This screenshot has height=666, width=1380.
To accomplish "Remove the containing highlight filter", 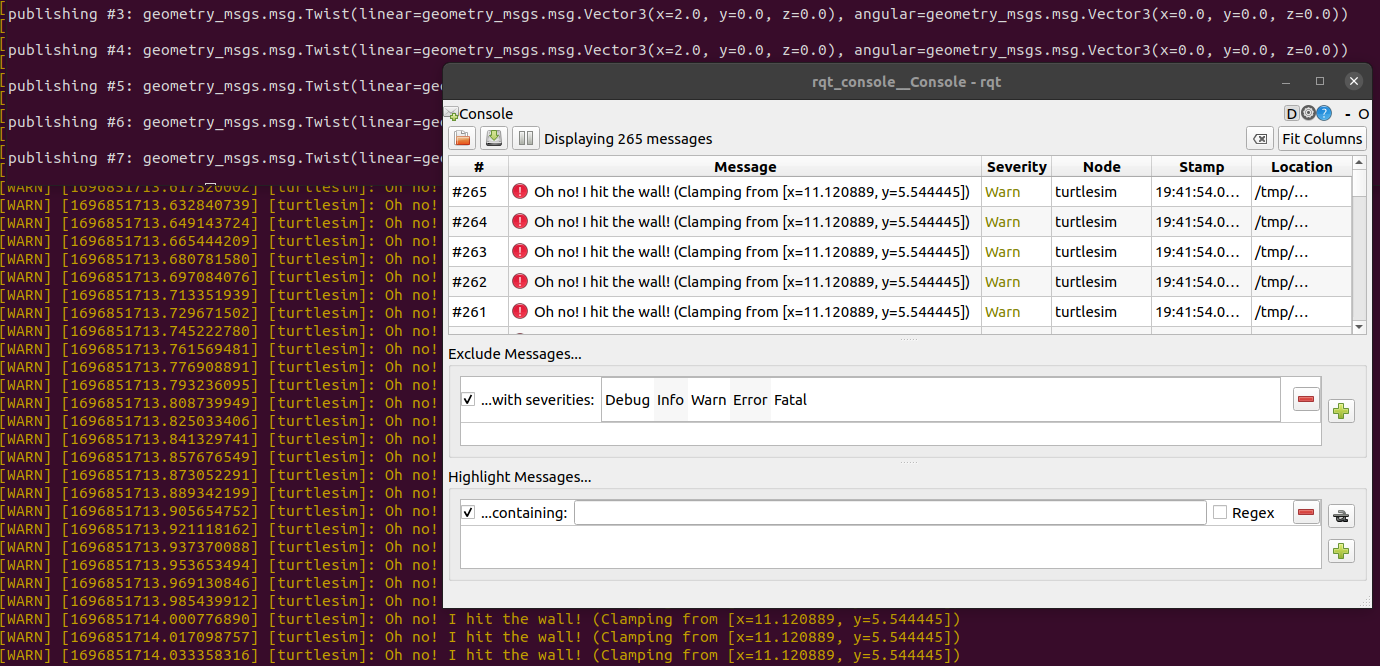I will (1306, 513).
